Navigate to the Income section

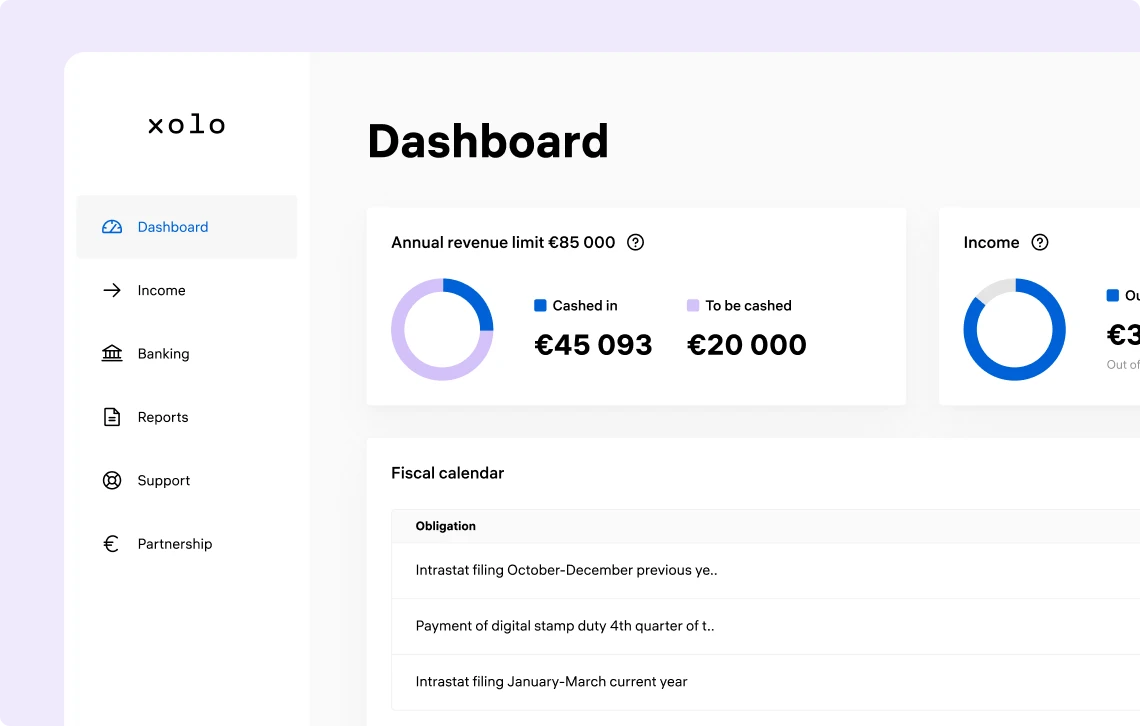pos(161,290)
